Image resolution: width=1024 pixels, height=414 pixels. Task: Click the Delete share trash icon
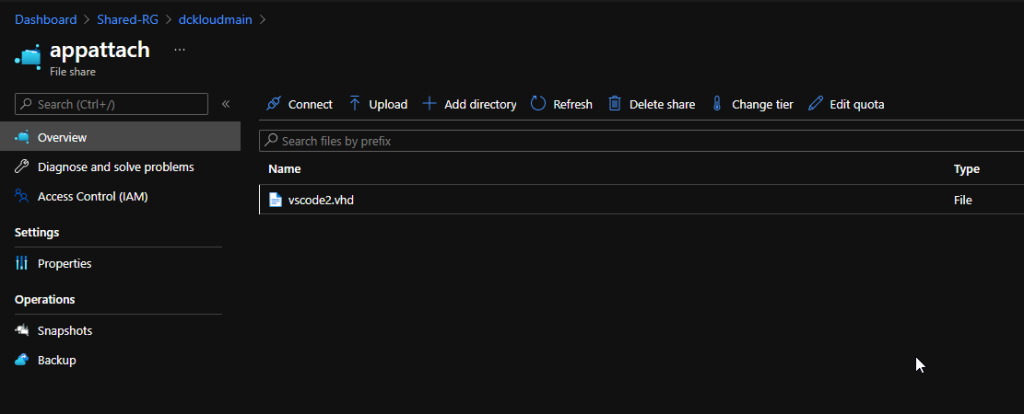pyautogui.click(x=615, y=104)
